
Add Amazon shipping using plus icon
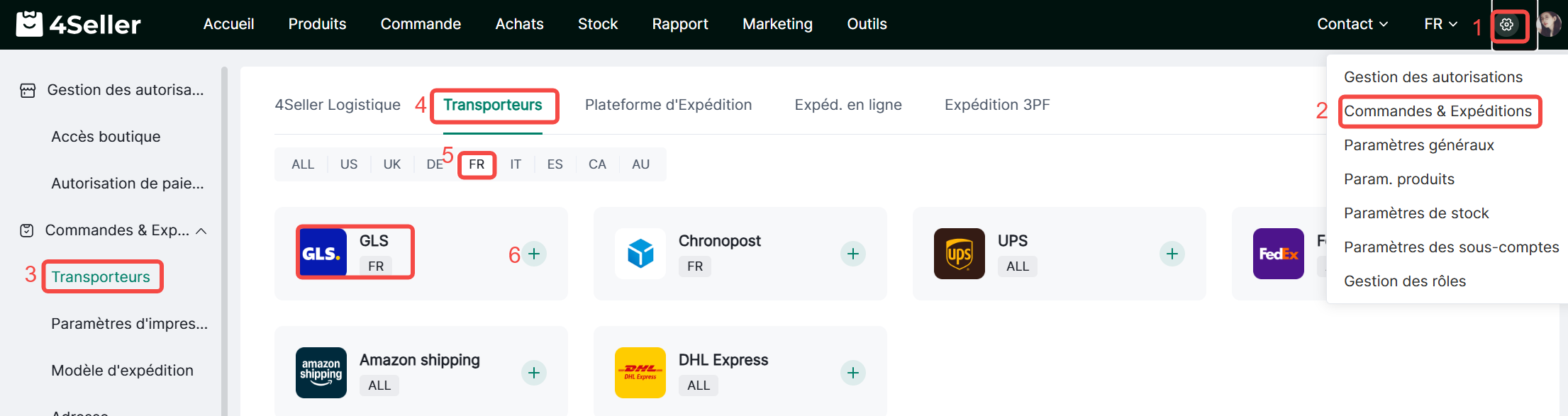(x=534, y=373)
